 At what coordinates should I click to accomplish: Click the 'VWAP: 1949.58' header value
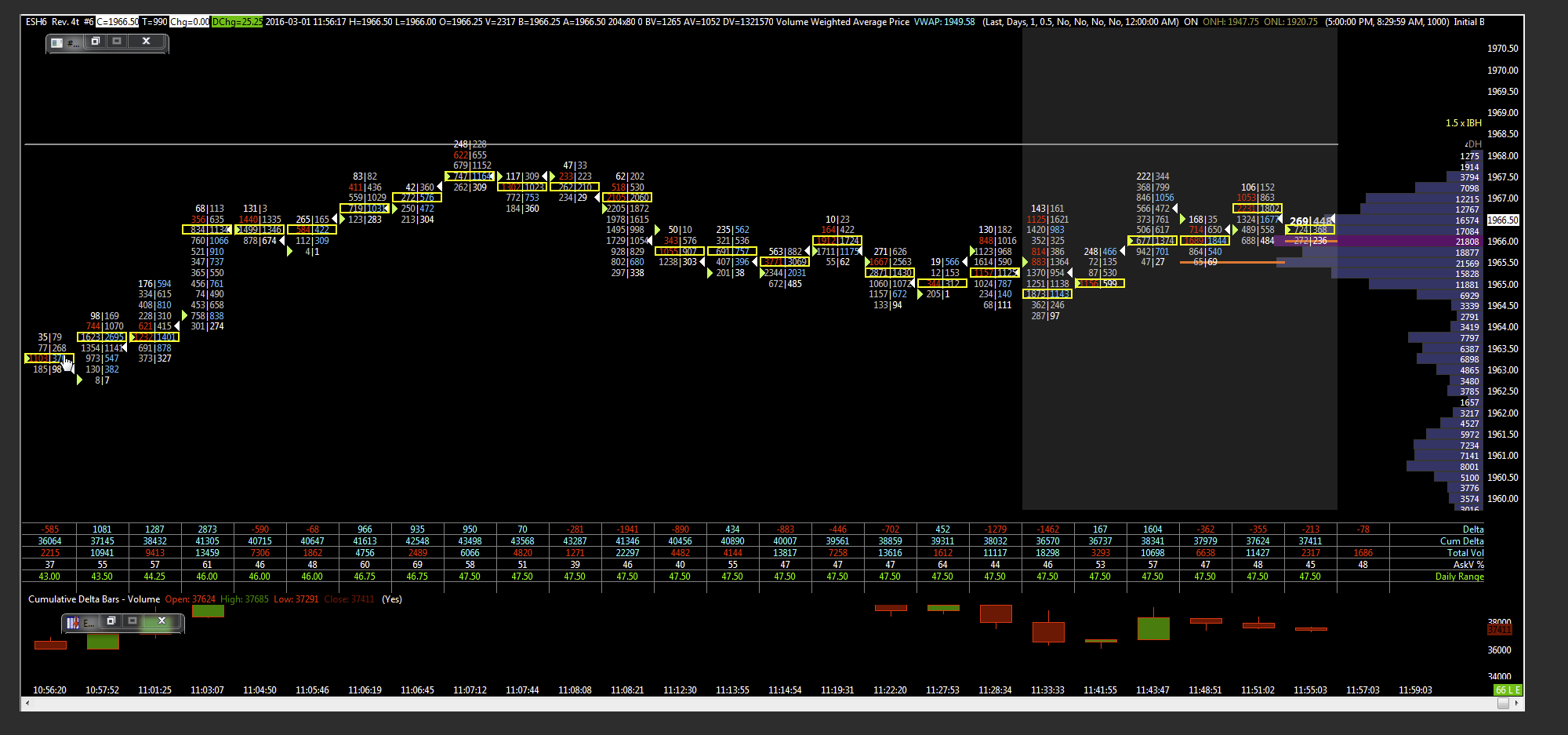tap(945, 22)
